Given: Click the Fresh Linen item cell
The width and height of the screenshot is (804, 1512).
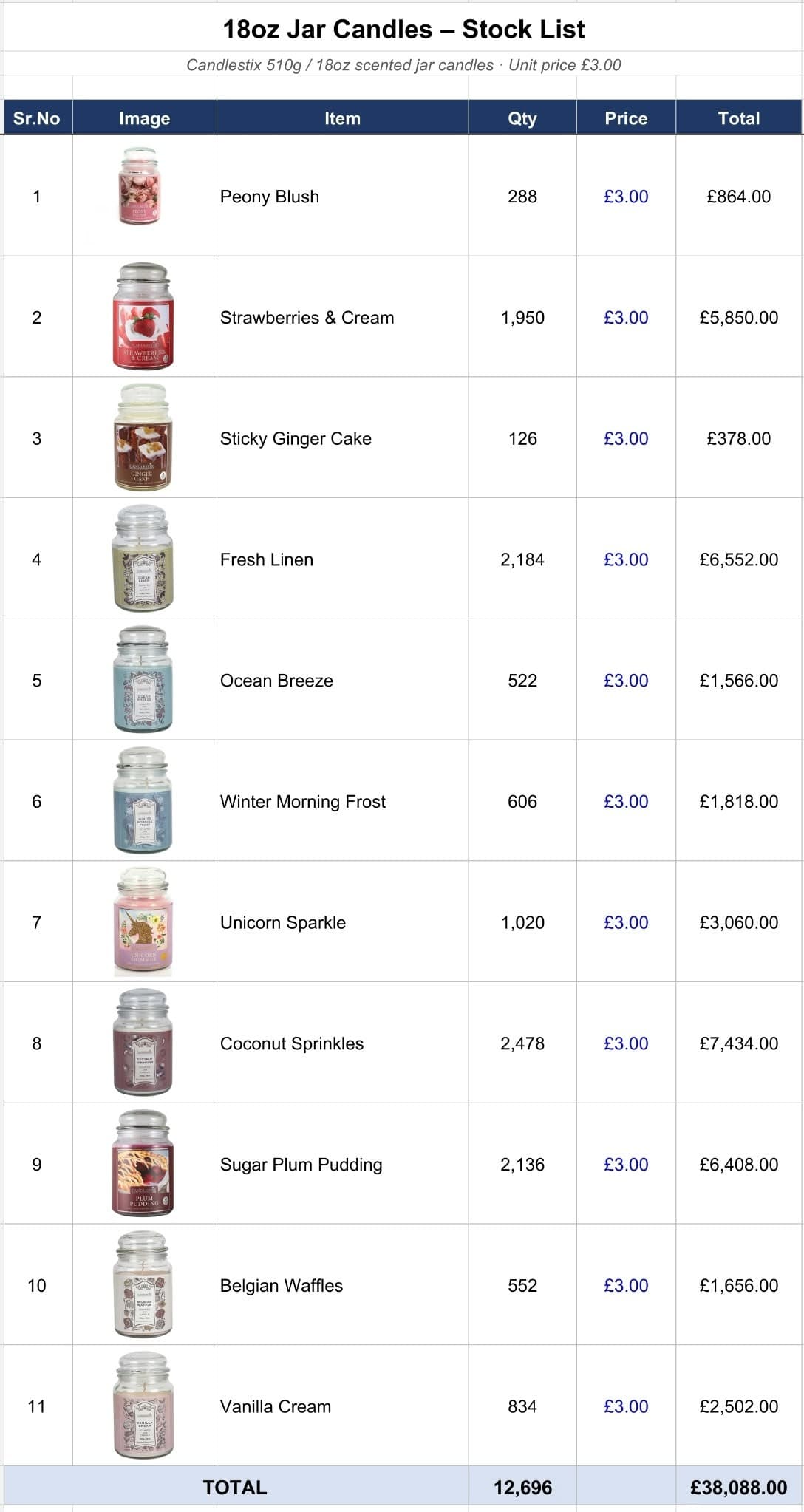Looking at the screenshot, I should point(342,559).
